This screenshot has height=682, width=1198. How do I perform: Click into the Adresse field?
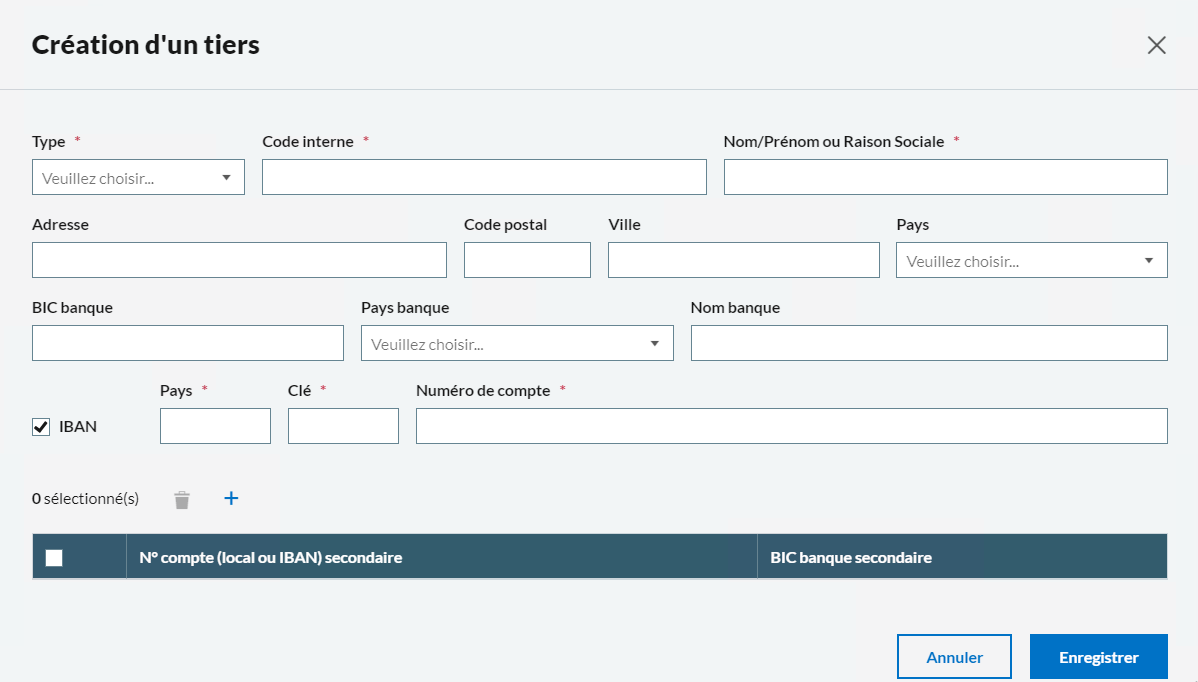tap(239, 261)
